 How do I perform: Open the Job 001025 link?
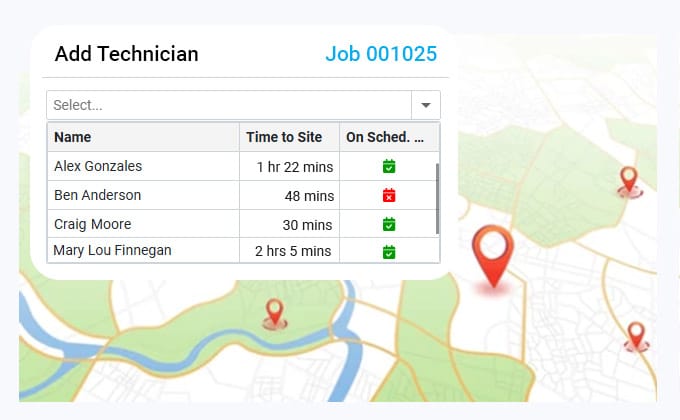pyautogui.click(x=381, y=54)
